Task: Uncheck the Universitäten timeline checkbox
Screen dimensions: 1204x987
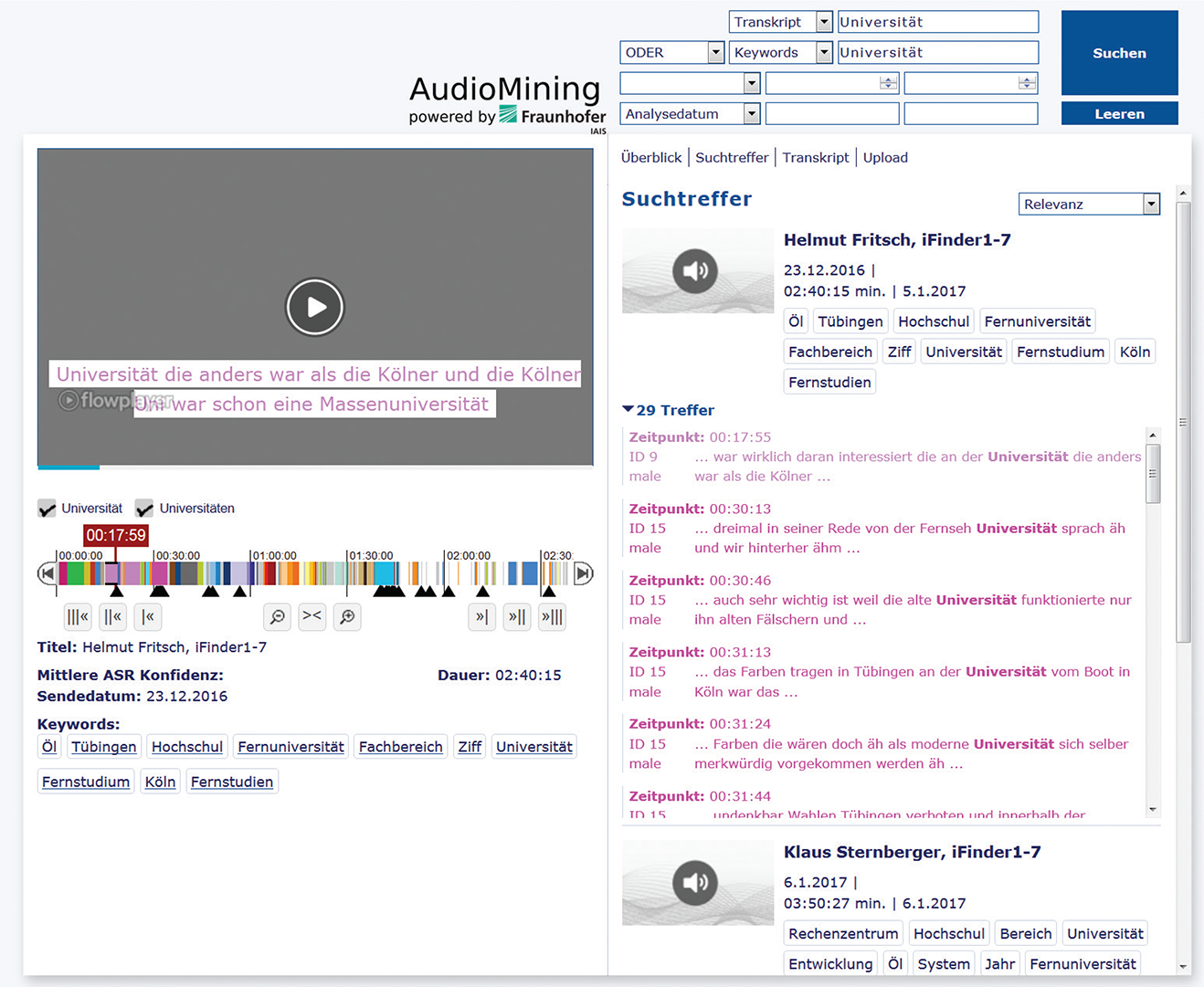Action: pyautogui.click(x=144, y=509)
